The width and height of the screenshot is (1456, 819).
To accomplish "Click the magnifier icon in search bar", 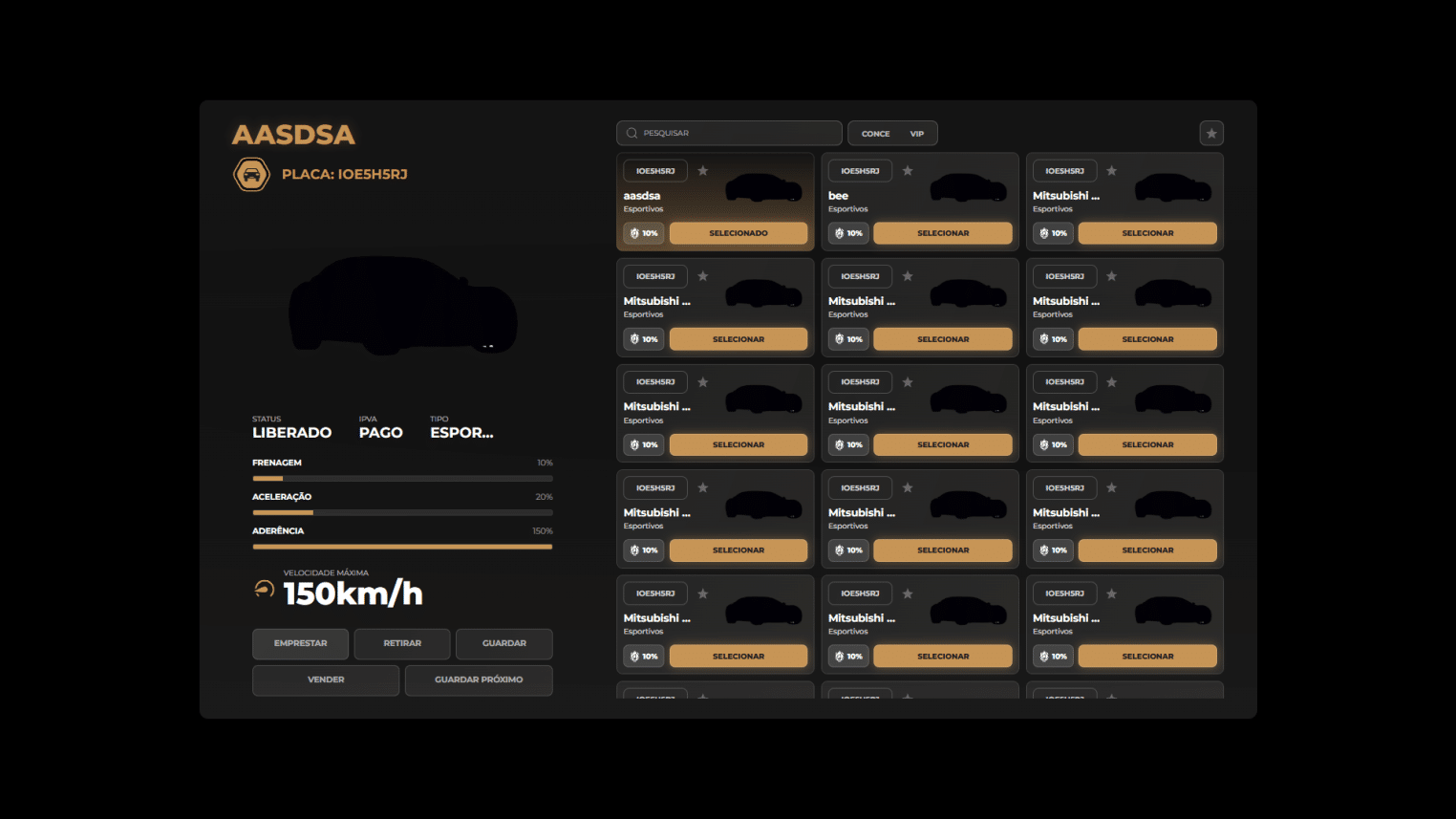I will (x=632, y=134).
